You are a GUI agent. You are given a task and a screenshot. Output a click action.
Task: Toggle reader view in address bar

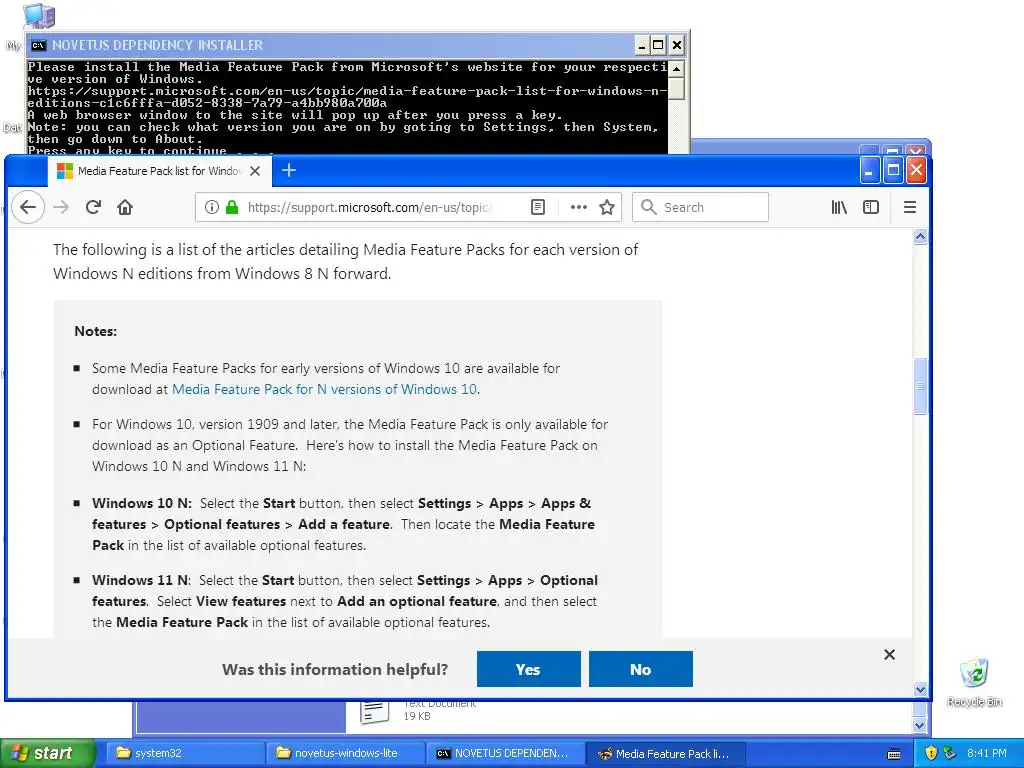tap(537, 208)
